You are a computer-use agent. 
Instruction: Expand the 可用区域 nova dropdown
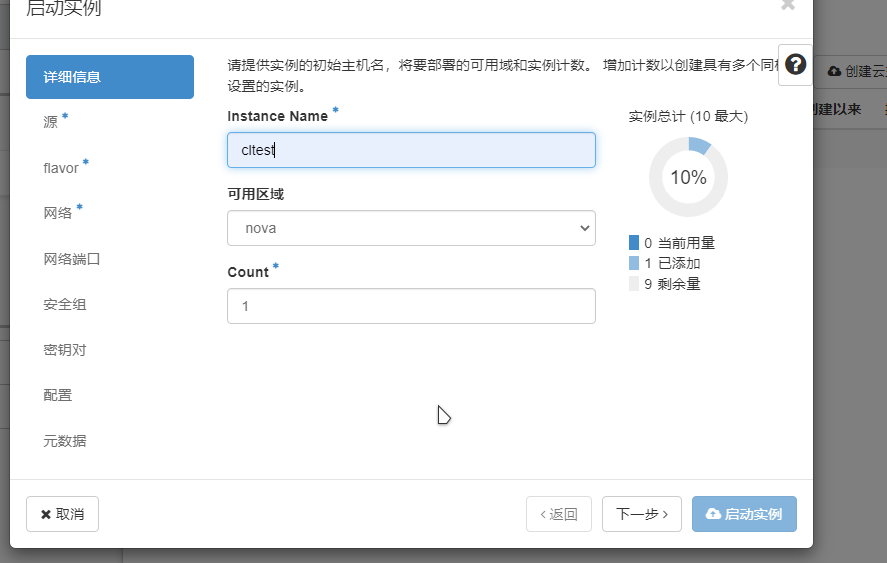pyautogui.click(x=411, y=228)
